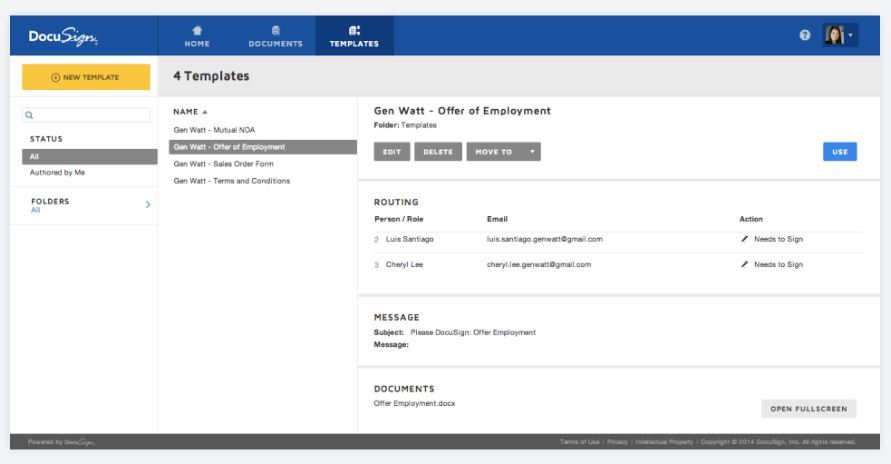Click the Open Fullscreen button

click(x=809, y=409)
